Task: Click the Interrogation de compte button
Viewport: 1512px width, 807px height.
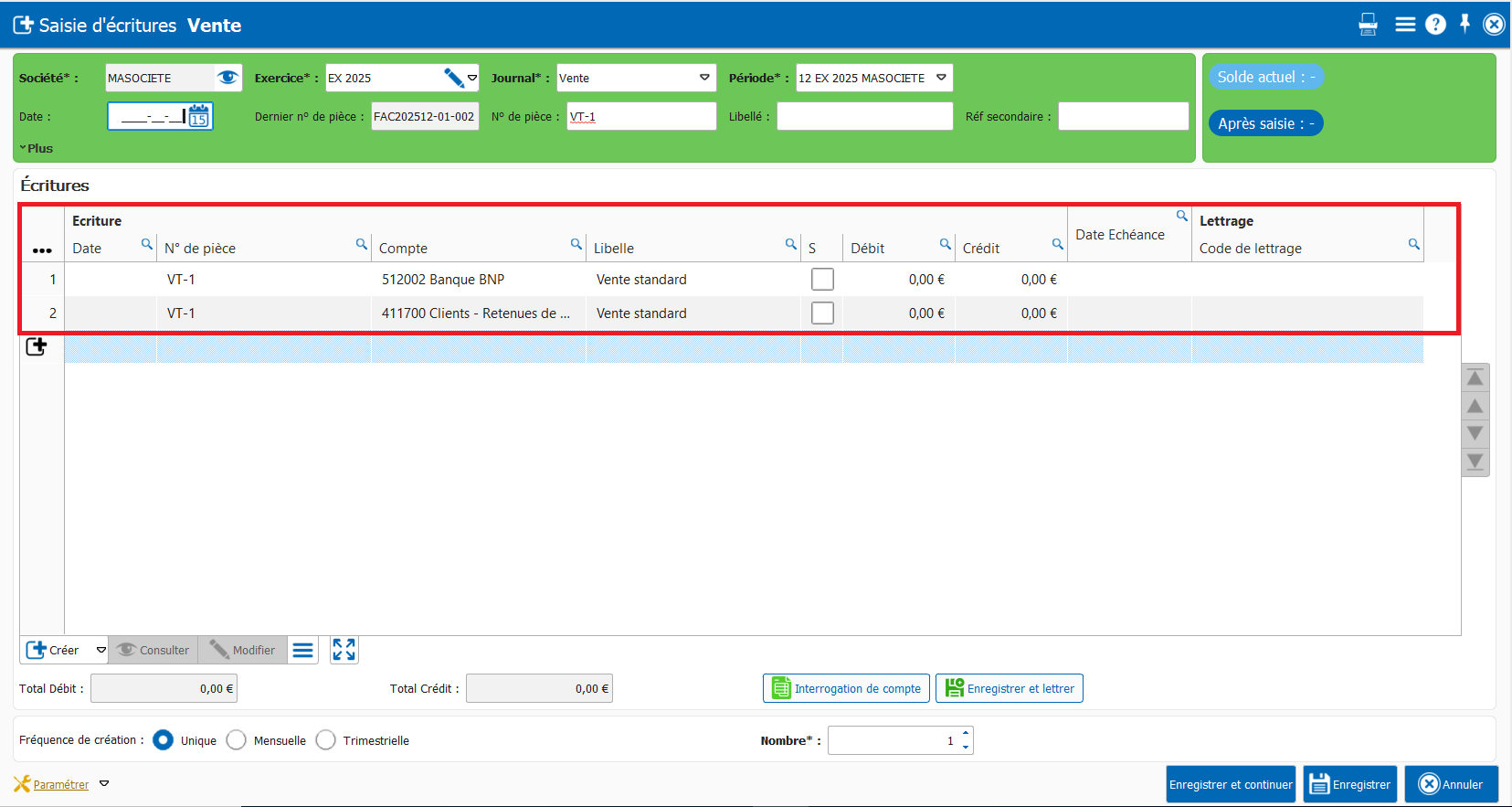Action: [x=846, y=688]
